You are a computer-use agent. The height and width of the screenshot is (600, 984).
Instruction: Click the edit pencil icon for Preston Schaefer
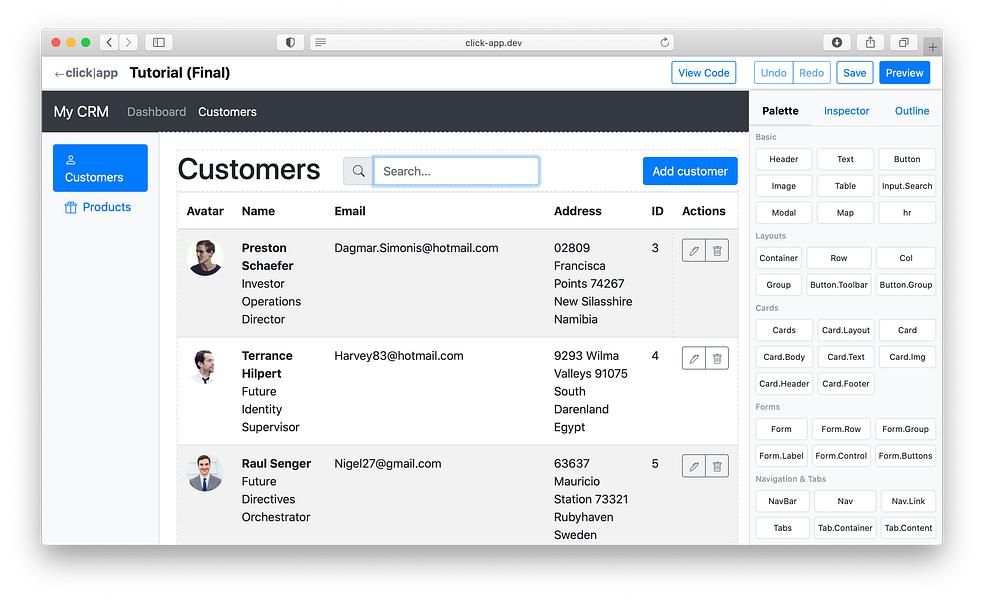(693, 250)
